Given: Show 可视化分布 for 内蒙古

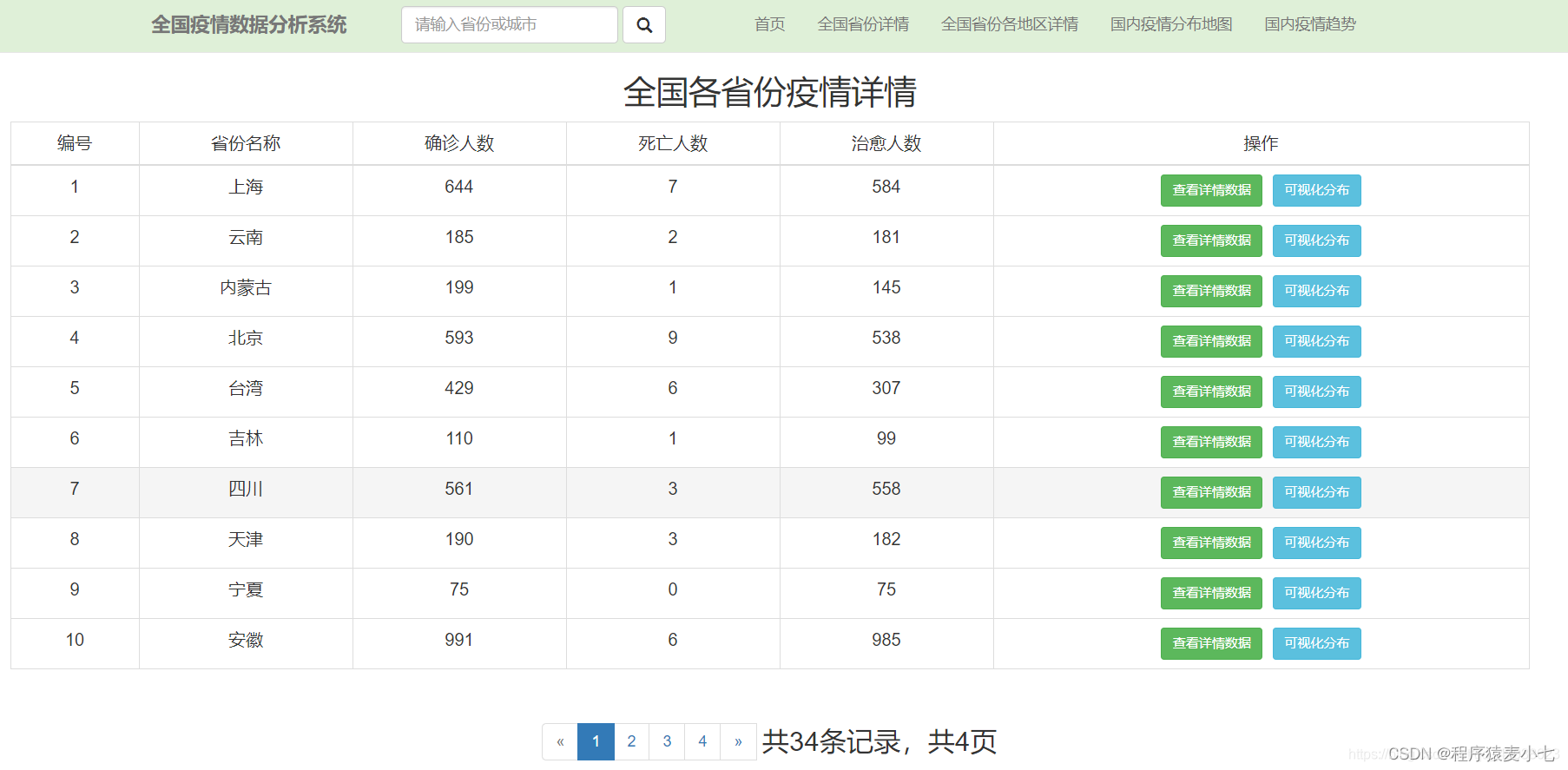Looking at the screenshot, I should click(x=1316, y=292).
